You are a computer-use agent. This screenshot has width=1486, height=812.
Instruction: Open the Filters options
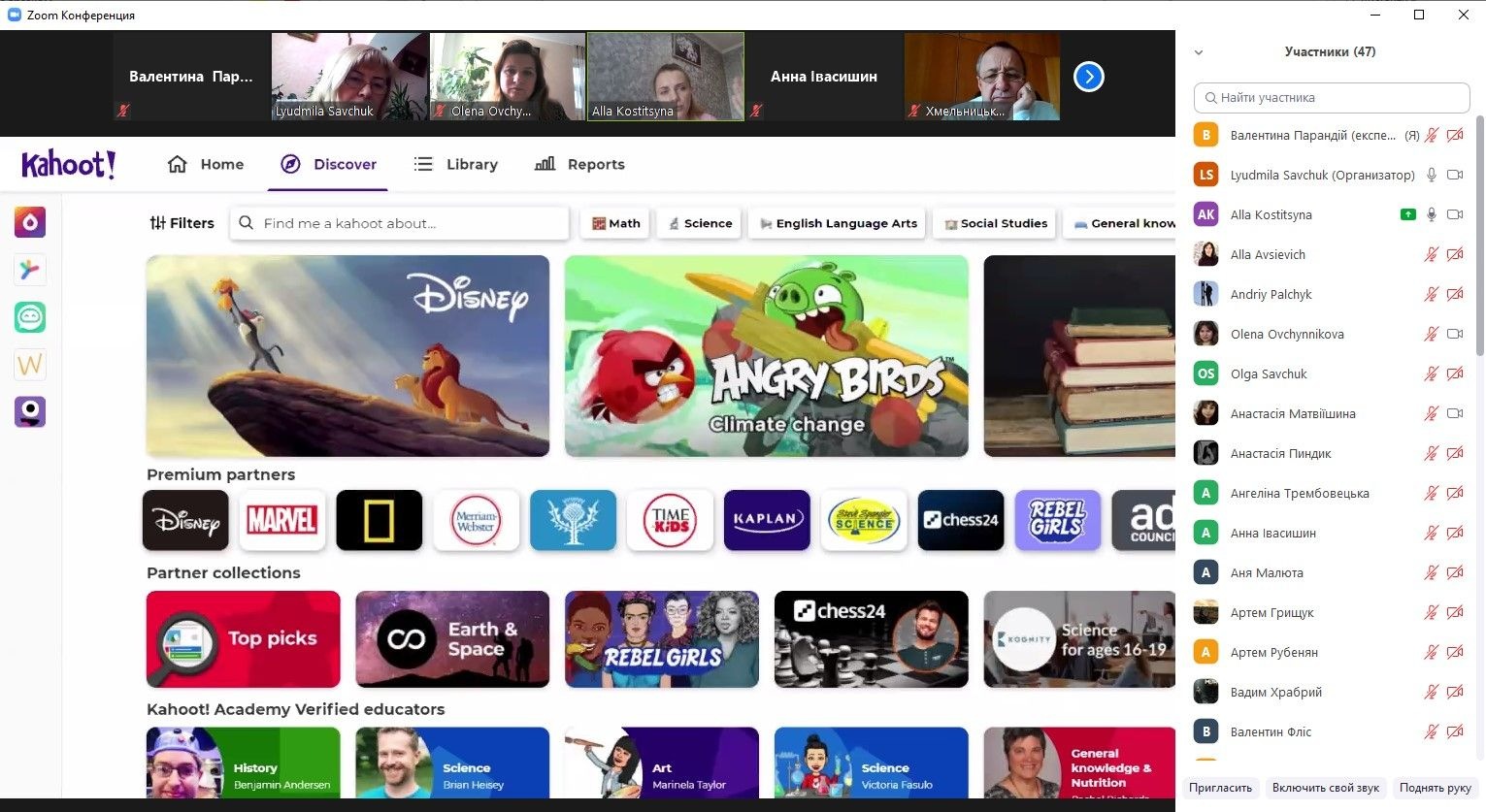click(x=182, y=223)
